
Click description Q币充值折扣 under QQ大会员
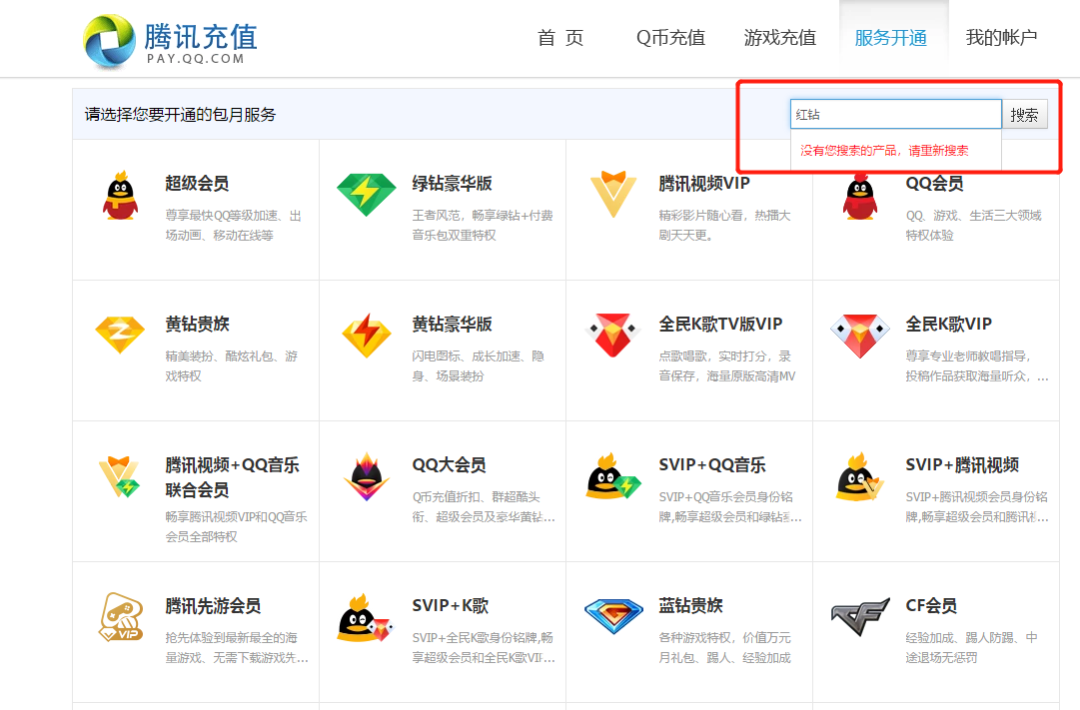click(484, 506)
